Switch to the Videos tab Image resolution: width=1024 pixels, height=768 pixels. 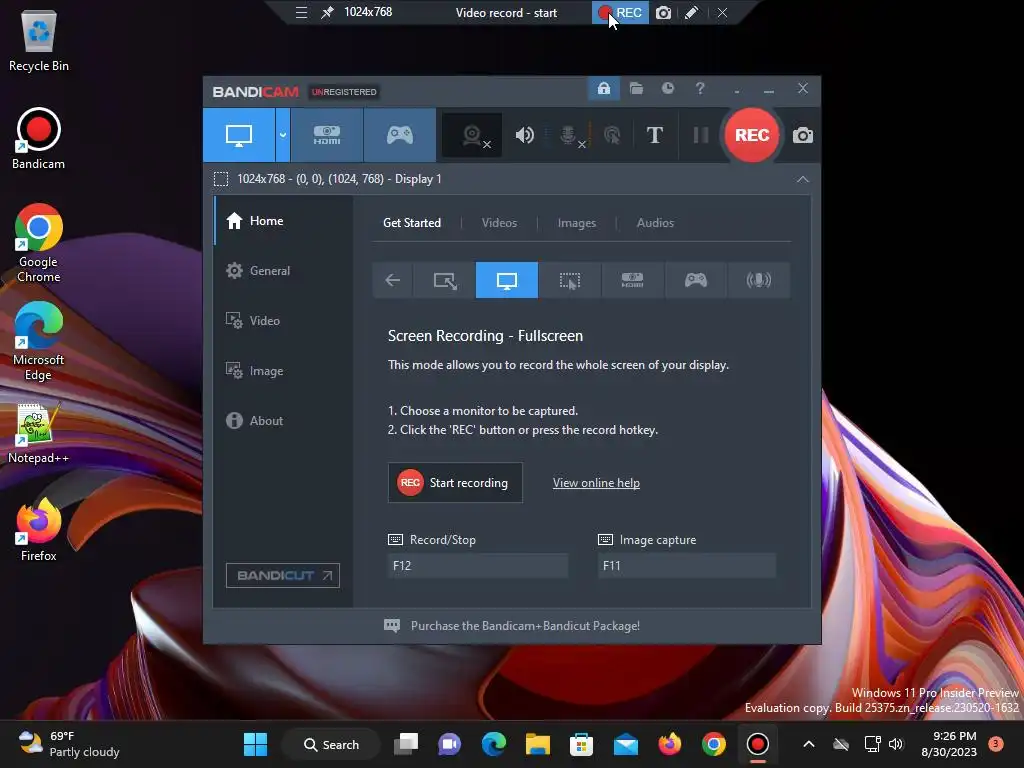click(x=499, y=223)
